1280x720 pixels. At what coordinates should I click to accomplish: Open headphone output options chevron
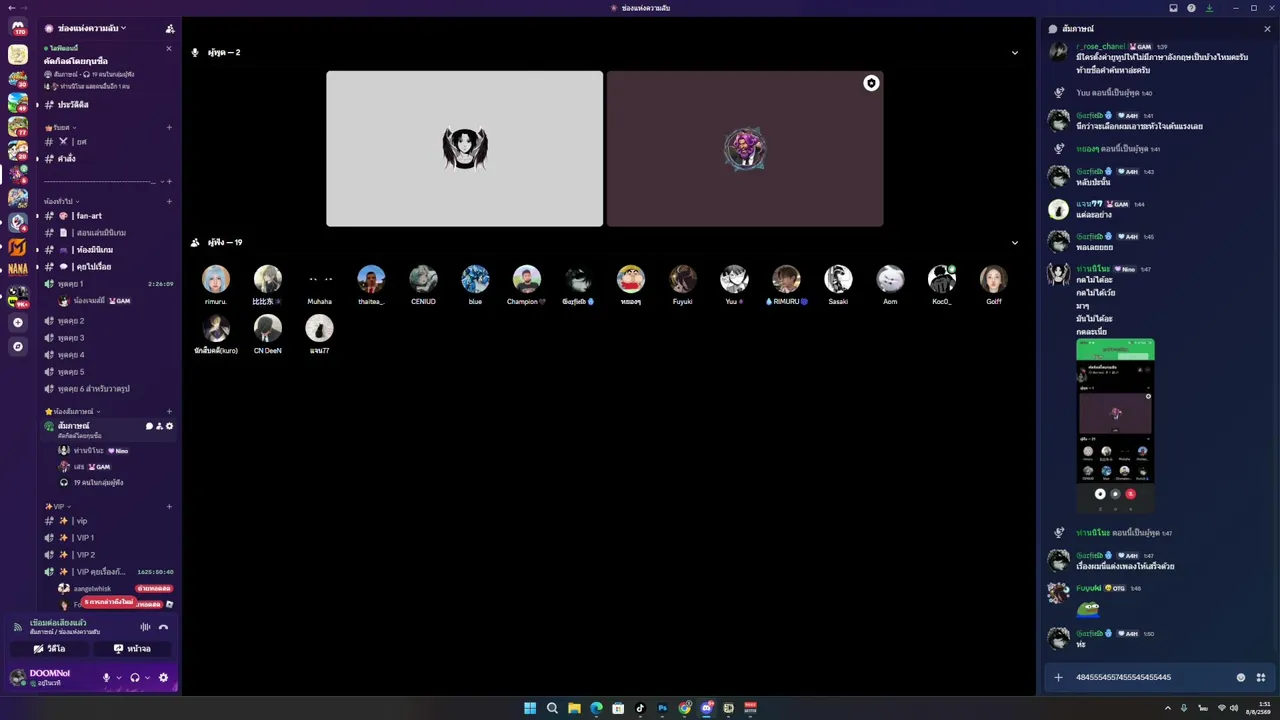(x=147, y=678)
